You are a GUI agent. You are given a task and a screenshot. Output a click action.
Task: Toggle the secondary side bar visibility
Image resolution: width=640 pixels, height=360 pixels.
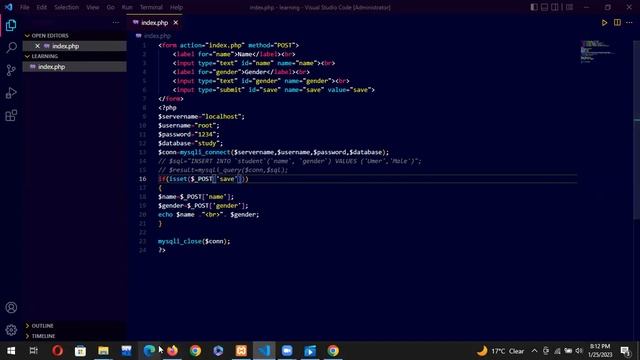click(555, 7)
